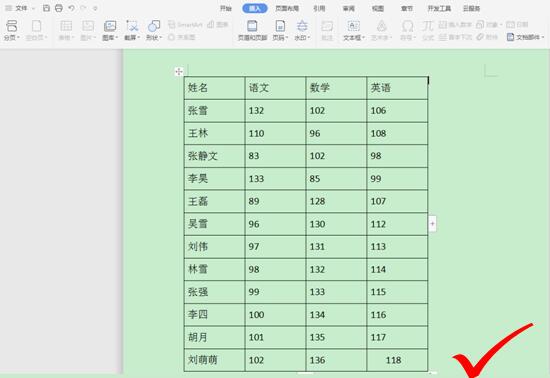Screen dimensions: 550x378
Task: Switch to the 页面布局 Page Layout tab
Action: [x=287, y=8]
